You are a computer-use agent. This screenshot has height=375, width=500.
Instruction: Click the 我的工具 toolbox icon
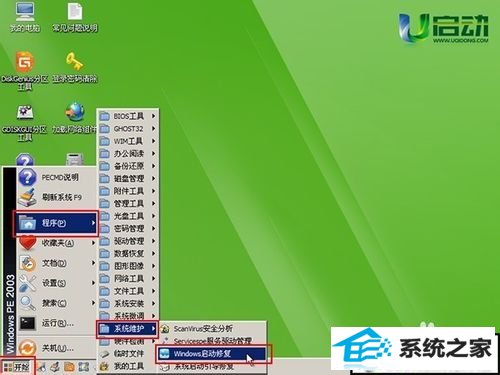pos(105,366)
